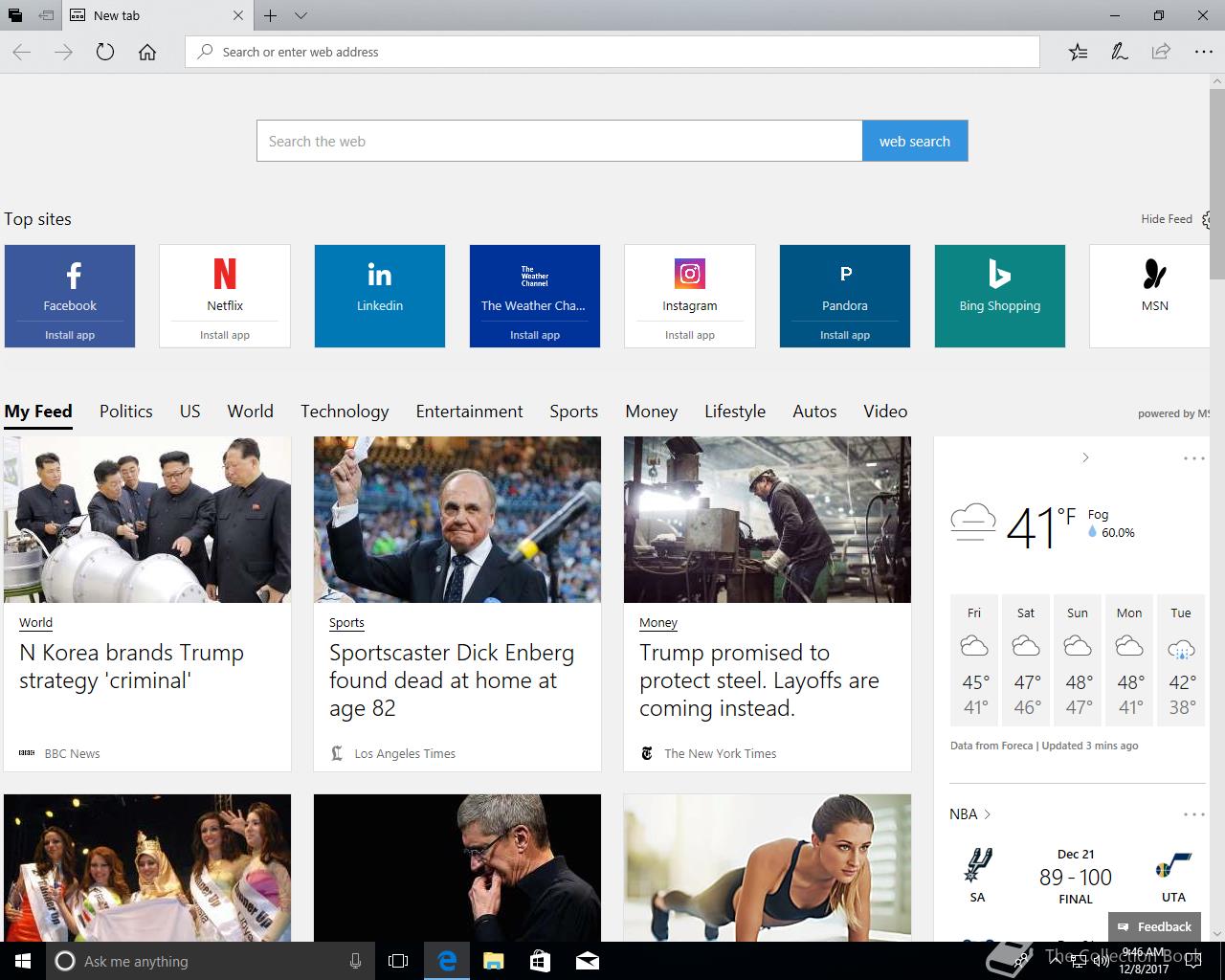
Task: View tabs you've set aside
Action: (x=15, y=15)
